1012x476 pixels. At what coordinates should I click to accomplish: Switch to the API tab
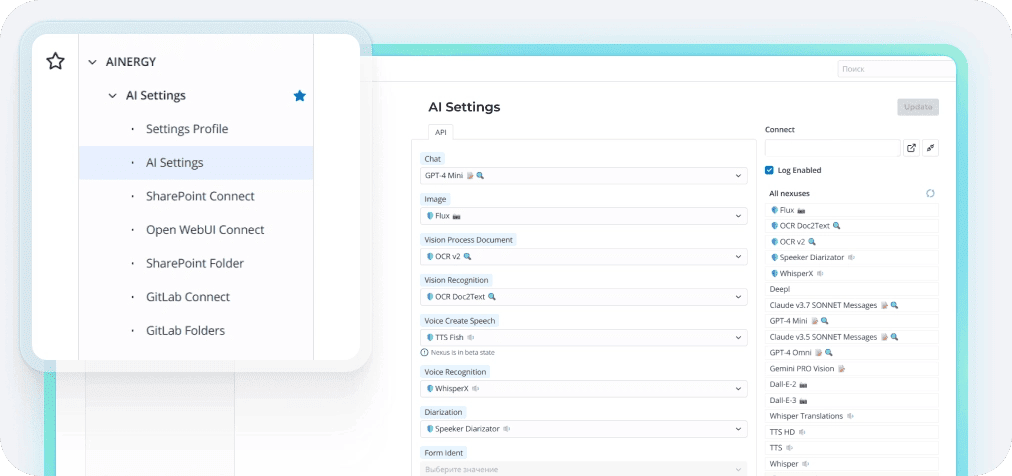(441, 132)
